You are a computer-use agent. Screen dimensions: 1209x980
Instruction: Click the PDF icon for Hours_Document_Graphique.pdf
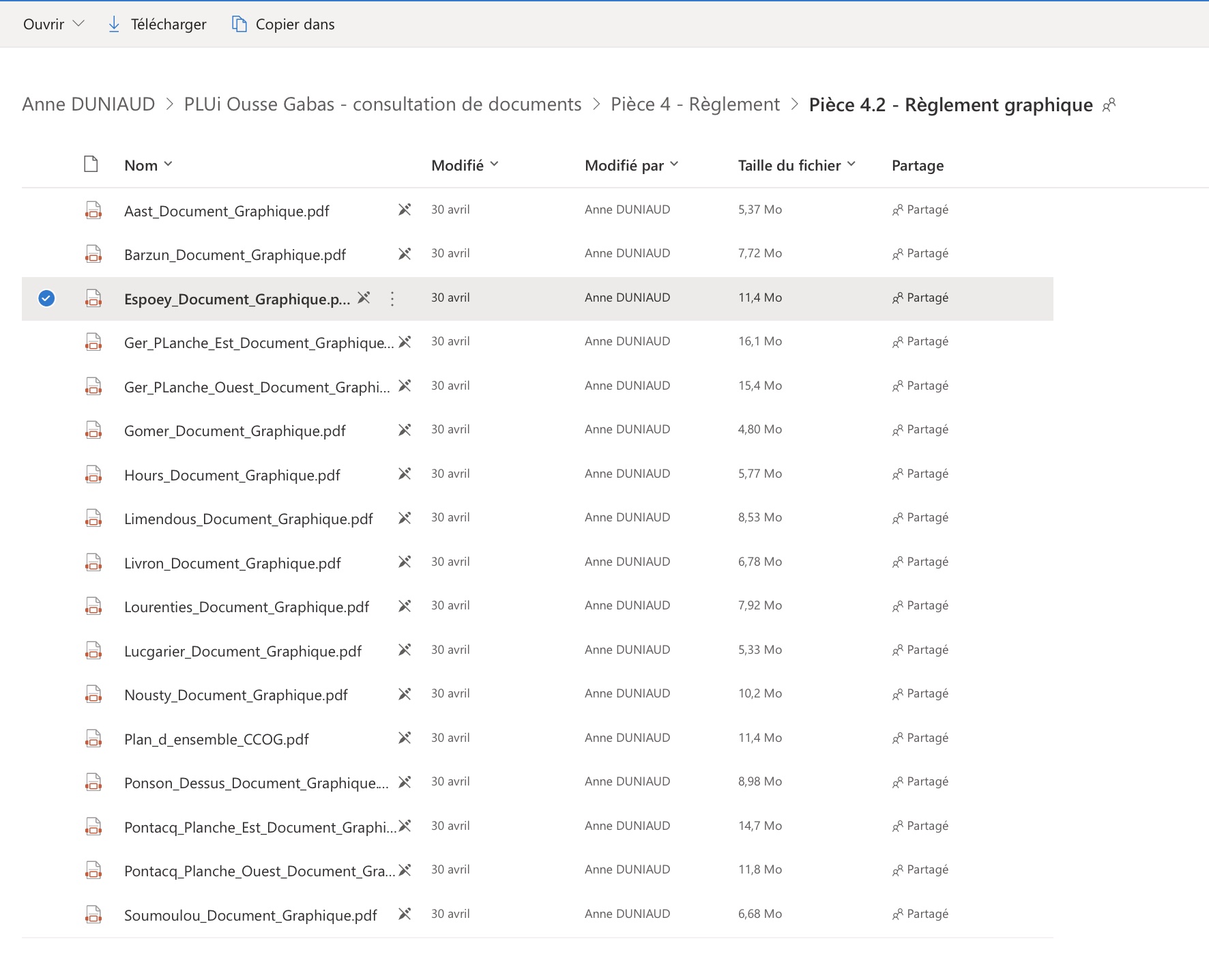[93, 474]
